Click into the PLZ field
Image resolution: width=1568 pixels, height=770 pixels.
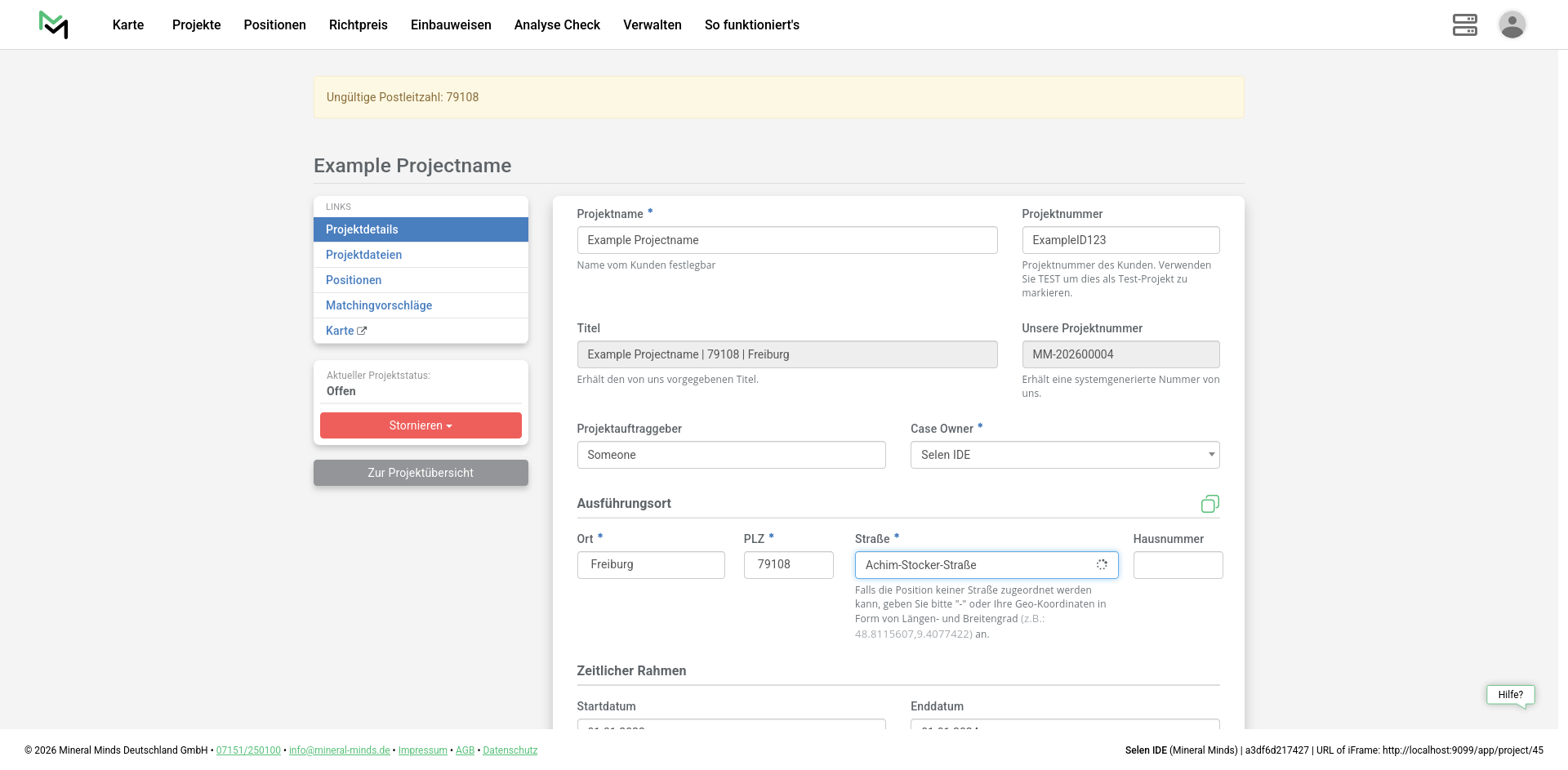click(788, 565)
